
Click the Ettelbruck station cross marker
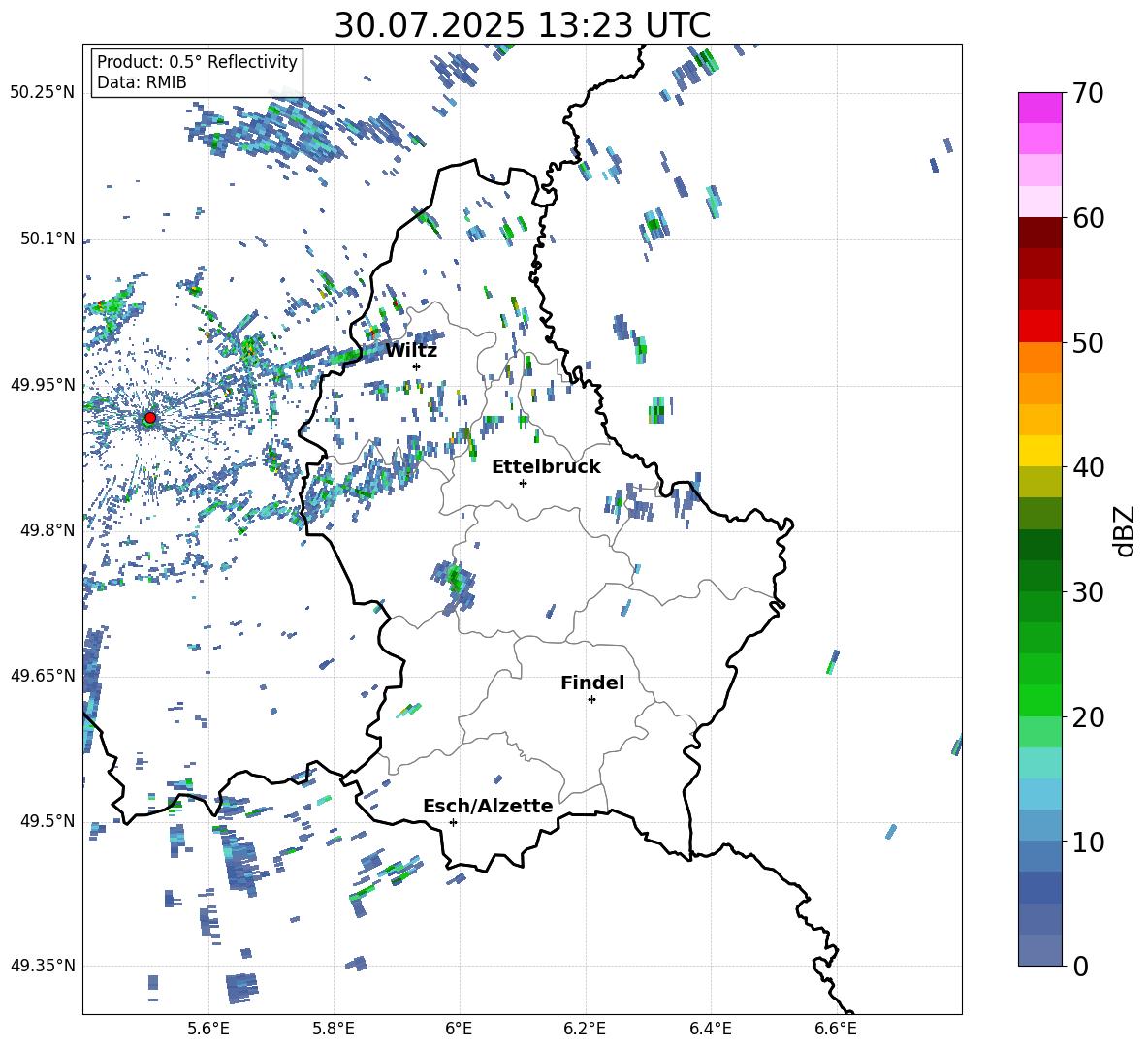[x=523, y=483]
